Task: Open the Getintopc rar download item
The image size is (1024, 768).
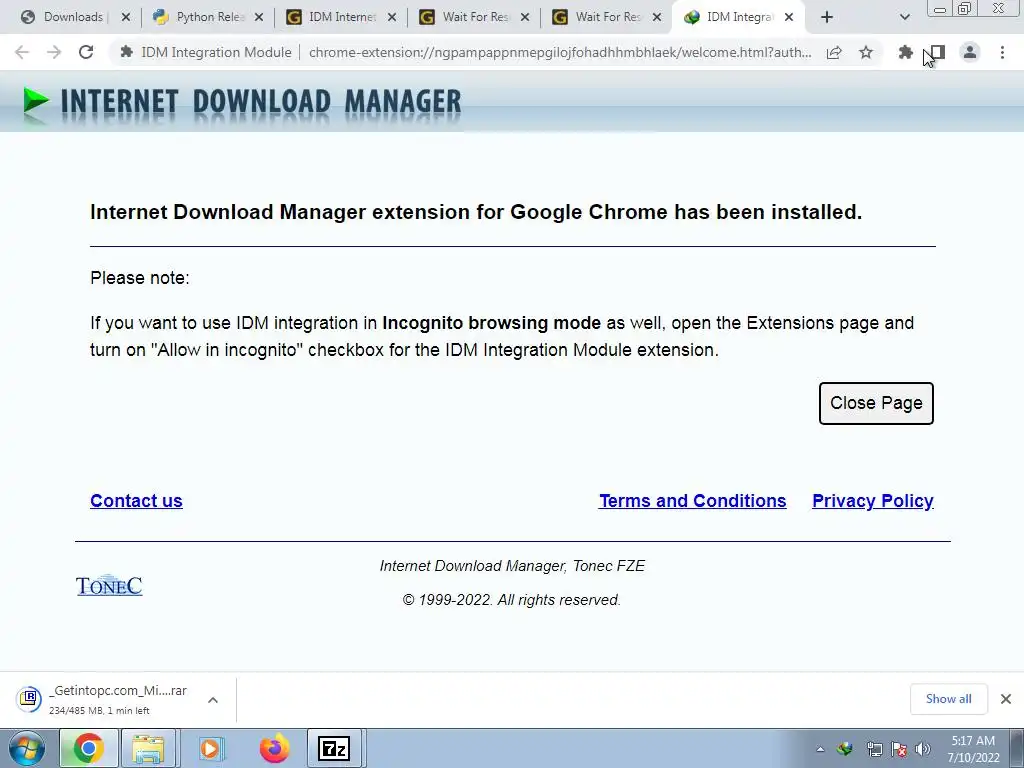Action: click(104, 699)
